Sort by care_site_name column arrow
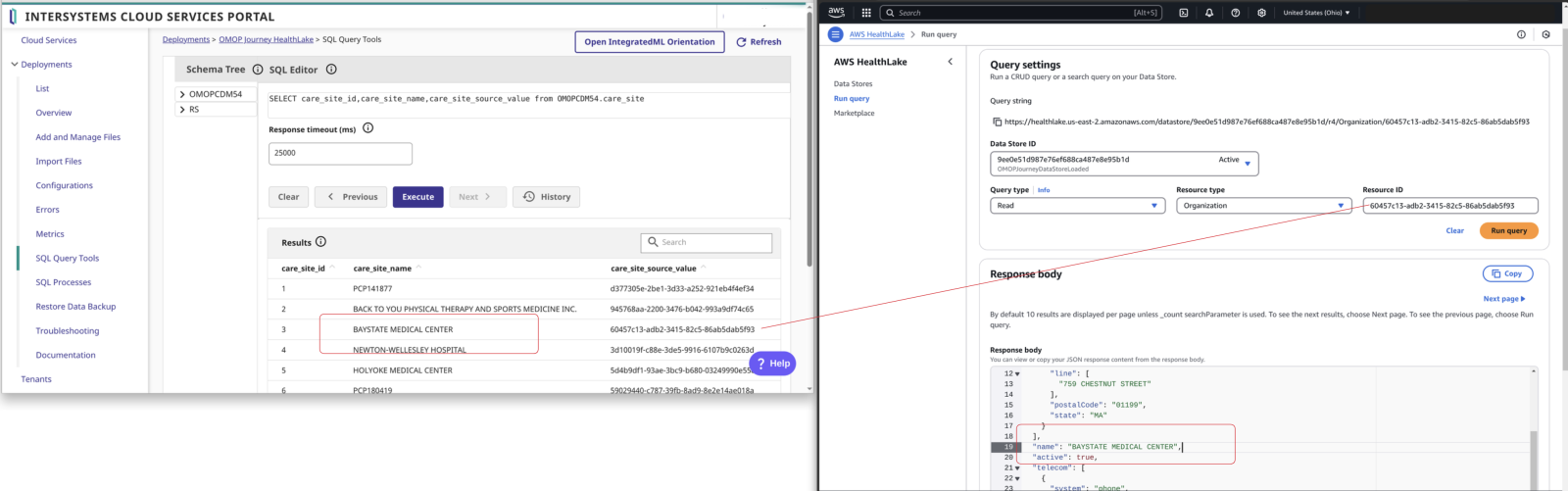This screenshot has width=1568, height=491. [418, 268]
